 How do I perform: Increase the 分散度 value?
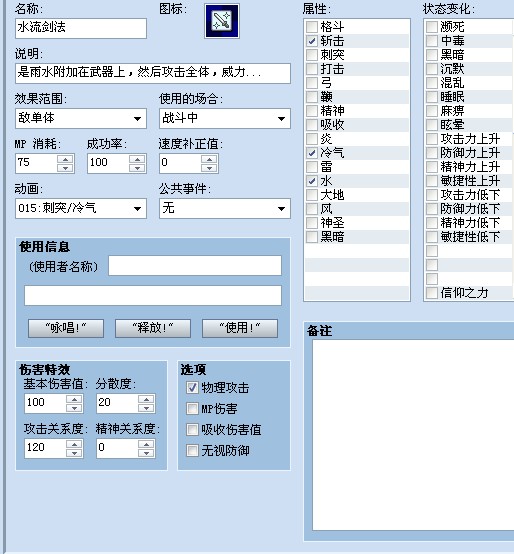coord(146,399)
